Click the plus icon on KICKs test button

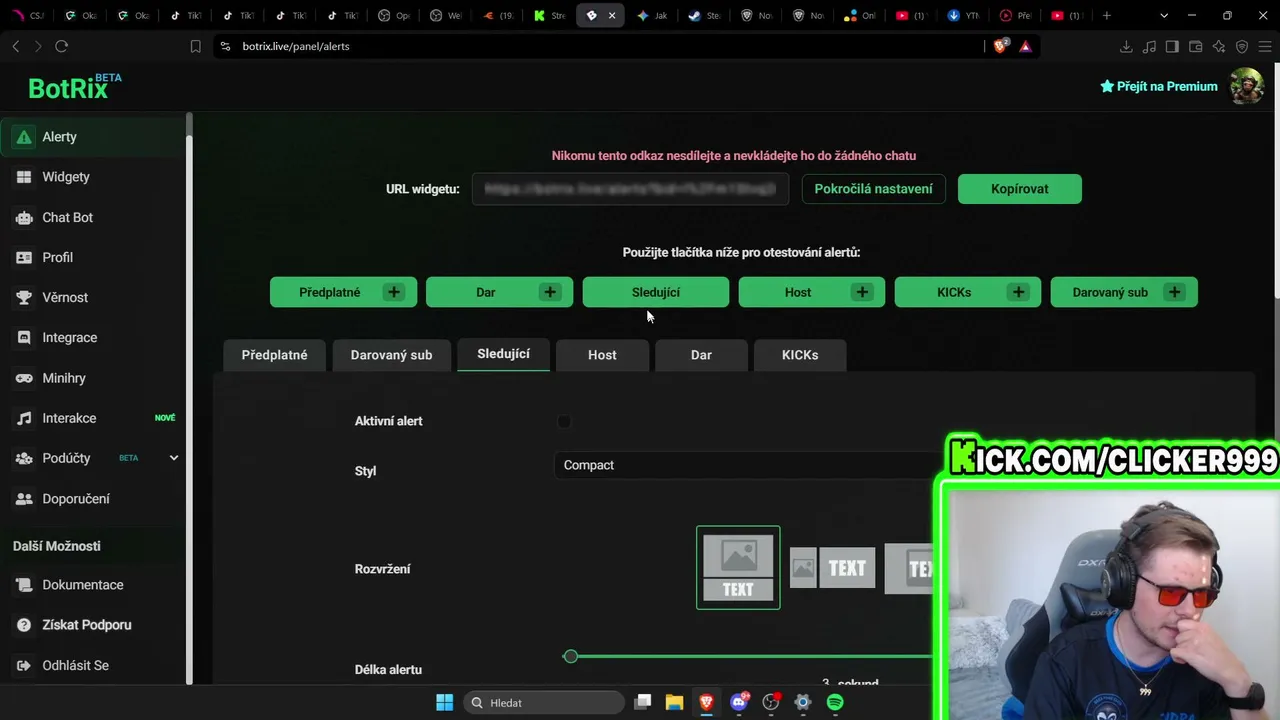(x=1018, y=292)
